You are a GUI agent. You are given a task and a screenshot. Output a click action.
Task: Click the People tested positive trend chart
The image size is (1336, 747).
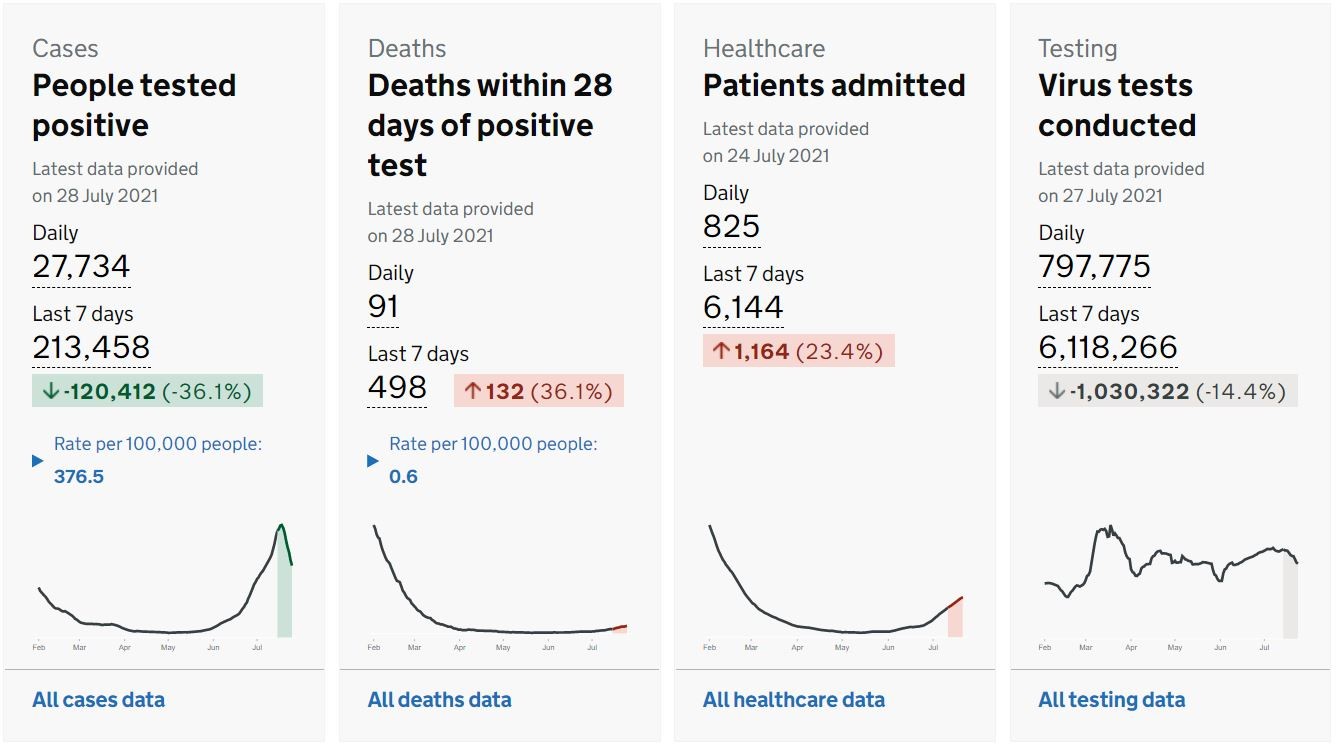[x=165, y=585]
